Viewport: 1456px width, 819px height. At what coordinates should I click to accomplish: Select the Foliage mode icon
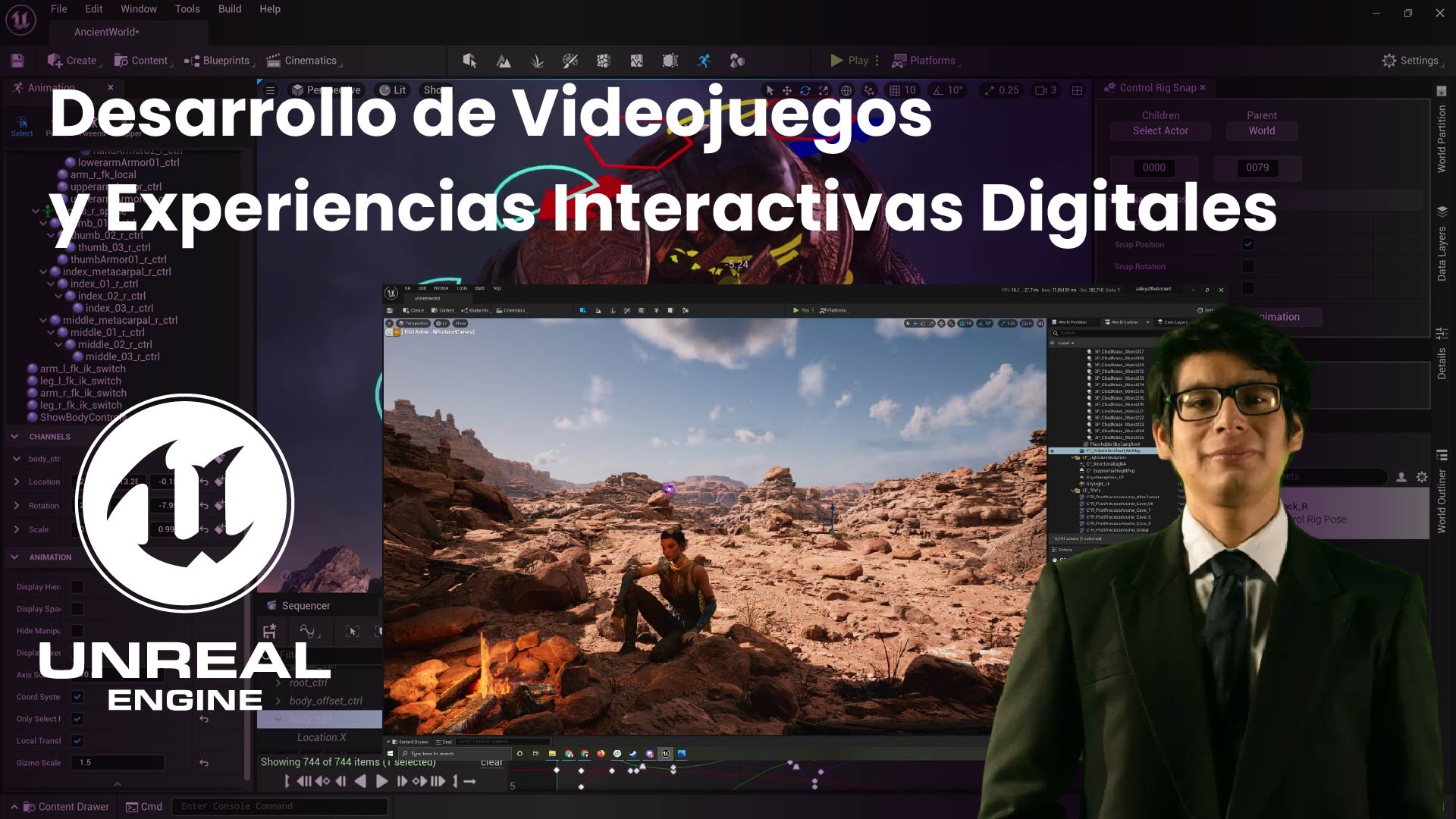point(537,61)
